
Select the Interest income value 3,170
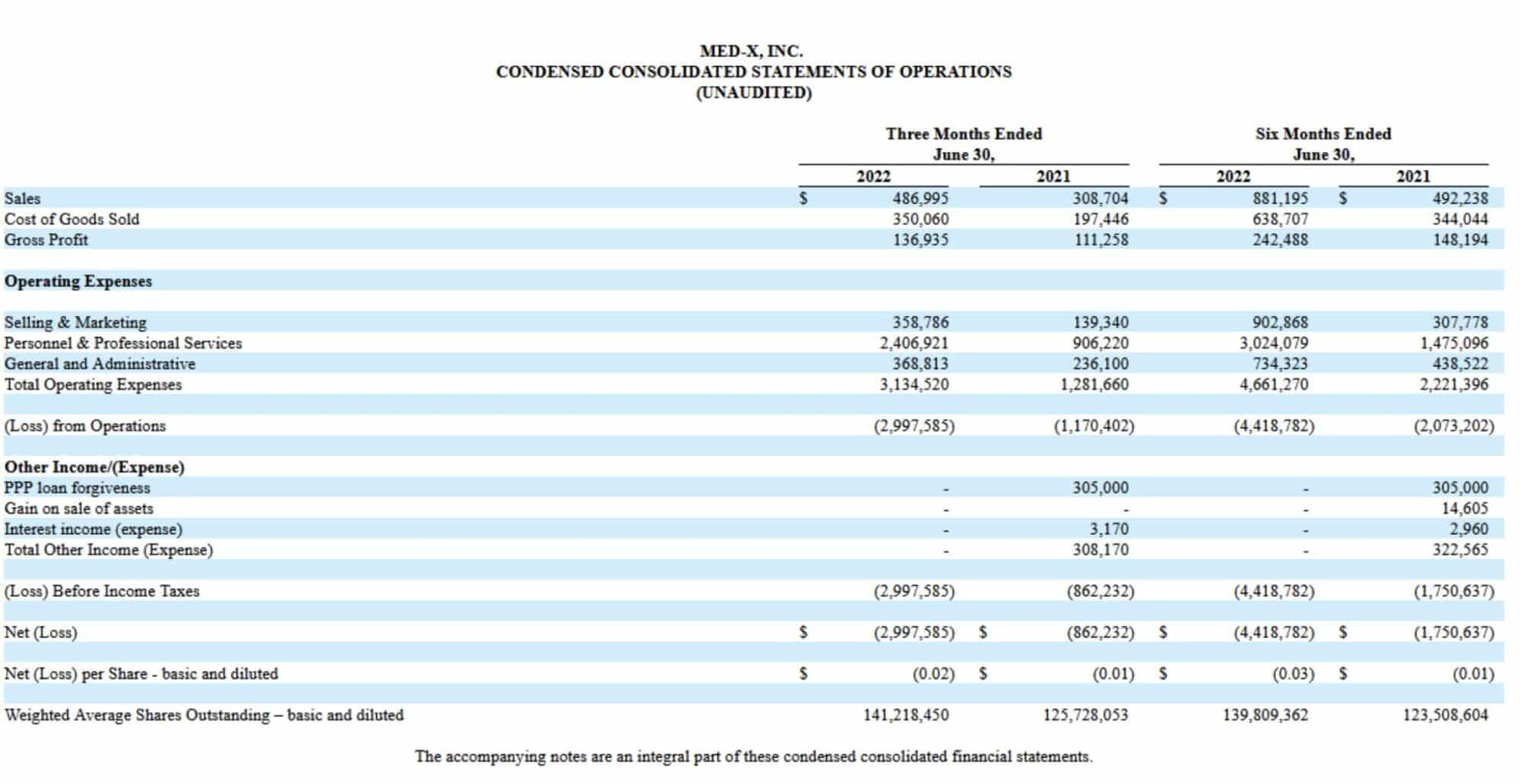point(1109,529)
